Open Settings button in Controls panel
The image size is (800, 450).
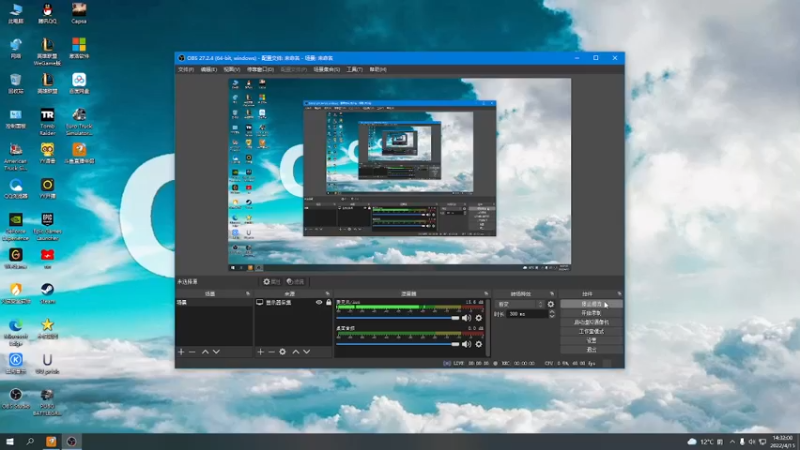[591, 340]
